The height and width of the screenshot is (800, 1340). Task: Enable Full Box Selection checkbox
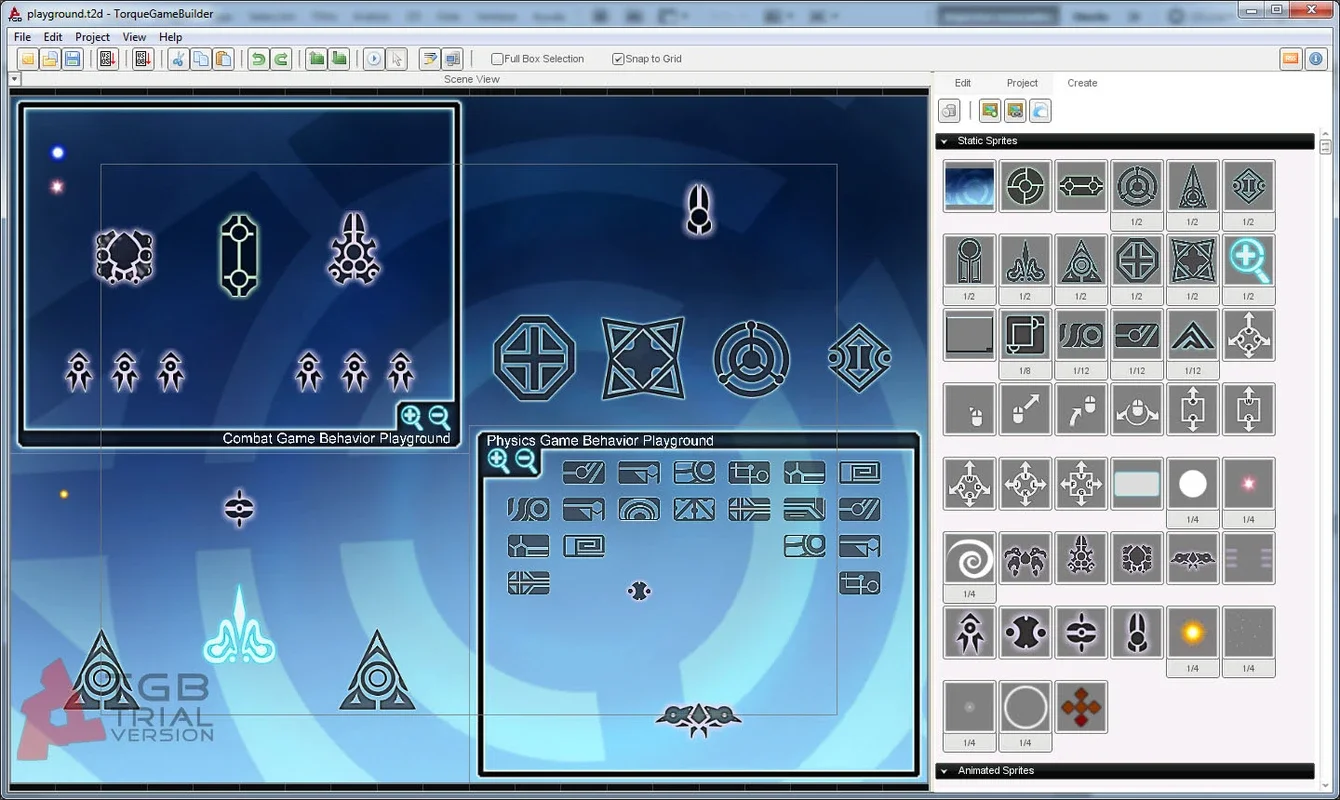(498, 59)
